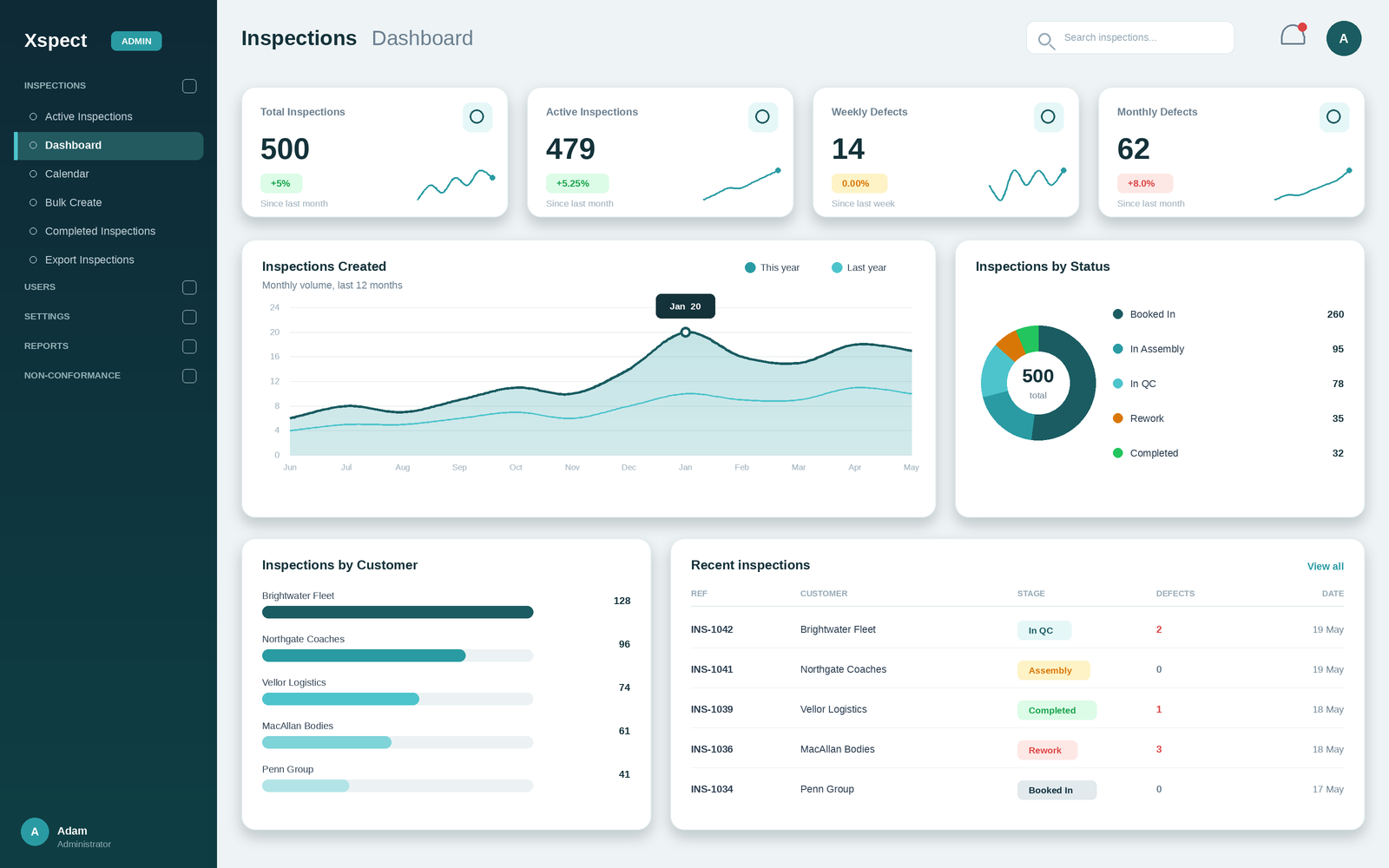Click the +5% change badge
Image resolution: width=1389 pixels, height=868 pixels.
tap(281, 183)
